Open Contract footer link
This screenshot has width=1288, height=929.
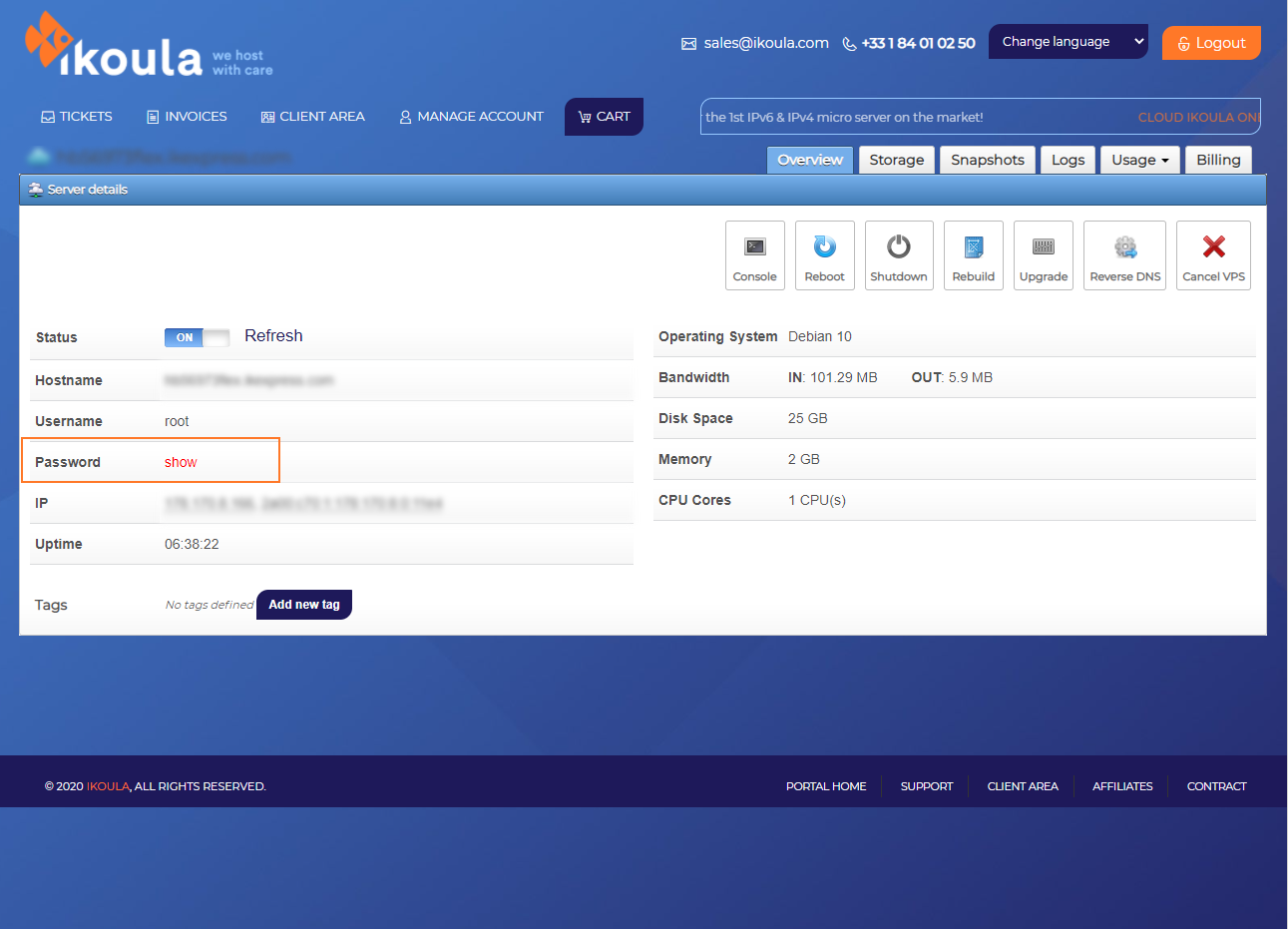click(x=1217, y=786)
